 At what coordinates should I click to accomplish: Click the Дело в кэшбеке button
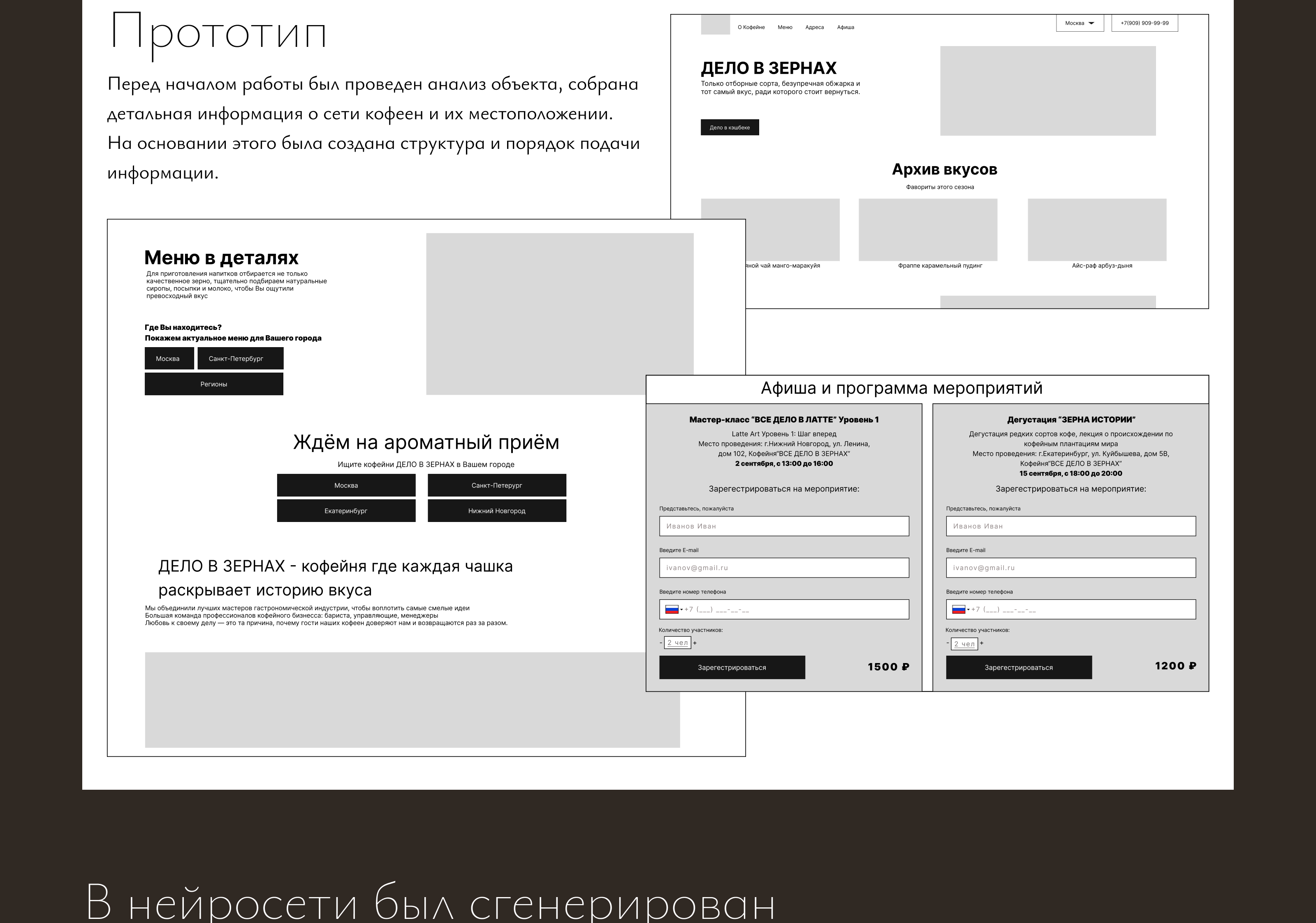(730, 127)
